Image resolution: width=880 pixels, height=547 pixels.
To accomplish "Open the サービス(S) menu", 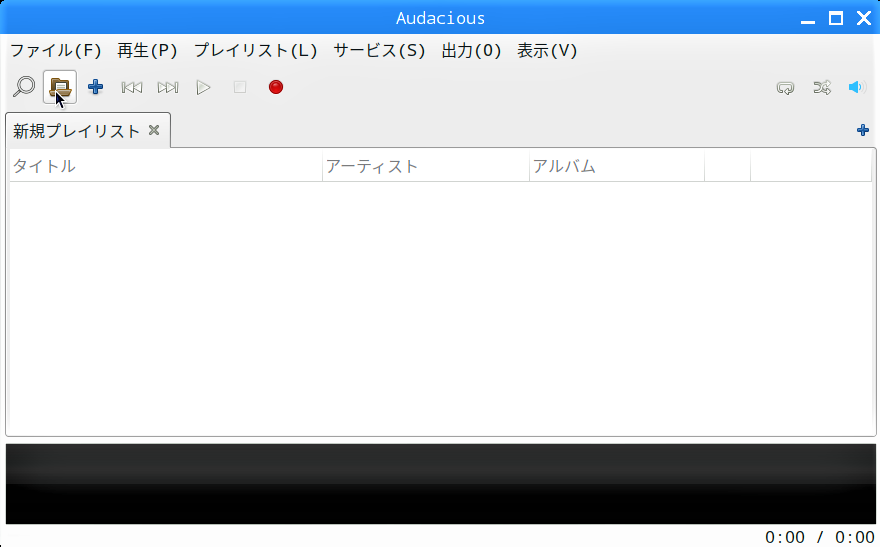I will pyautogui.click(x=379, y=50).
